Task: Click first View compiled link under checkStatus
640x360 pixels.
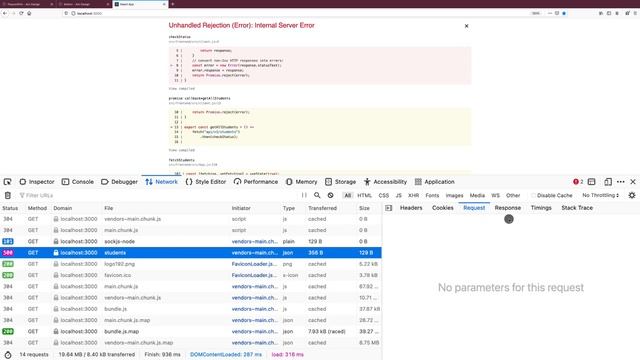Action: click(182, 89)
